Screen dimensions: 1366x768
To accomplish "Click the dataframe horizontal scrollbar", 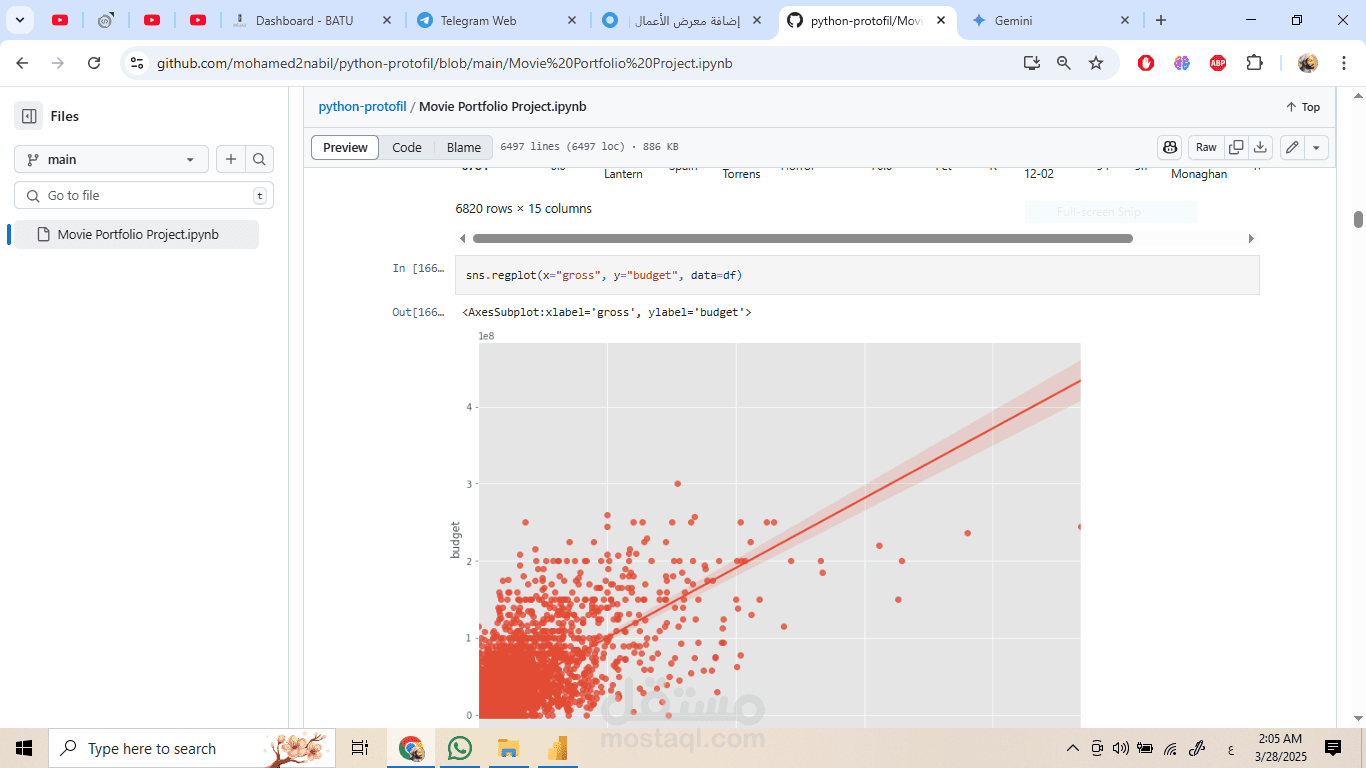I will (803, 238).
